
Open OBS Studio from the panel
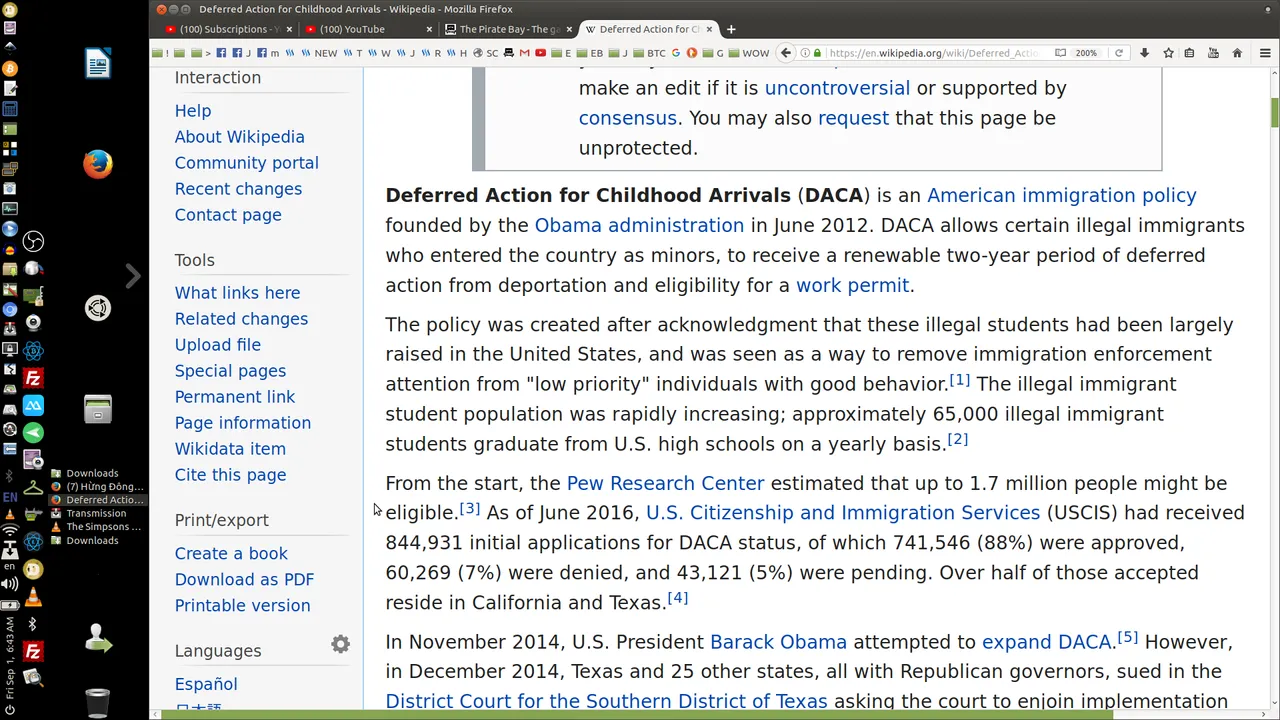33,241
